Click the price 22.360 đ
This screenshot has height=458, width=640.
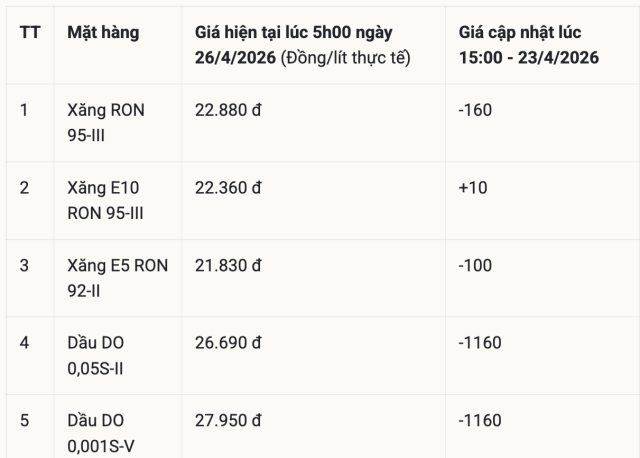tap(229, 187)
